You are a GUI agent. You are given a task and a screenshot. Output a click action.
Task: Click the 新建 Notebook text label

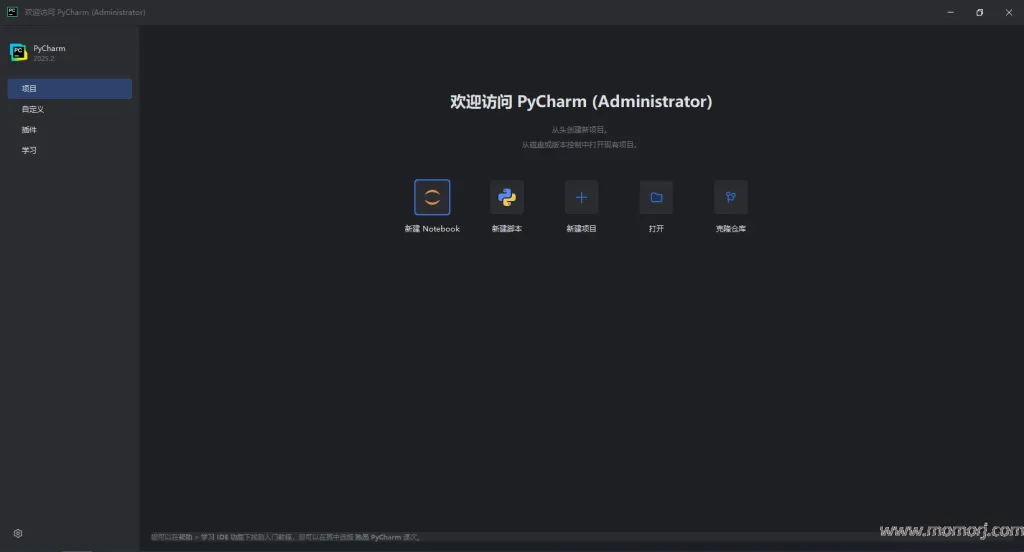click(432, 229)
